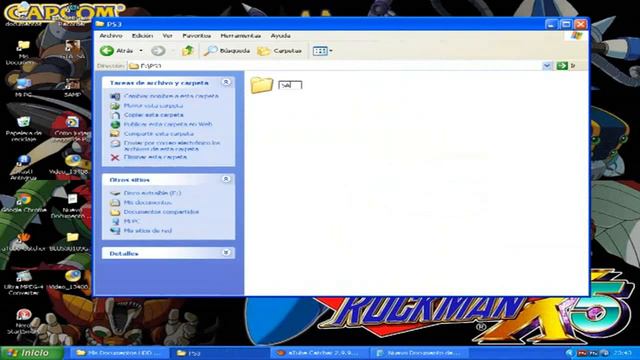
Task: Select aTube Catcher desktop icon
Action: pyautogui.click(x=23, y=237)
